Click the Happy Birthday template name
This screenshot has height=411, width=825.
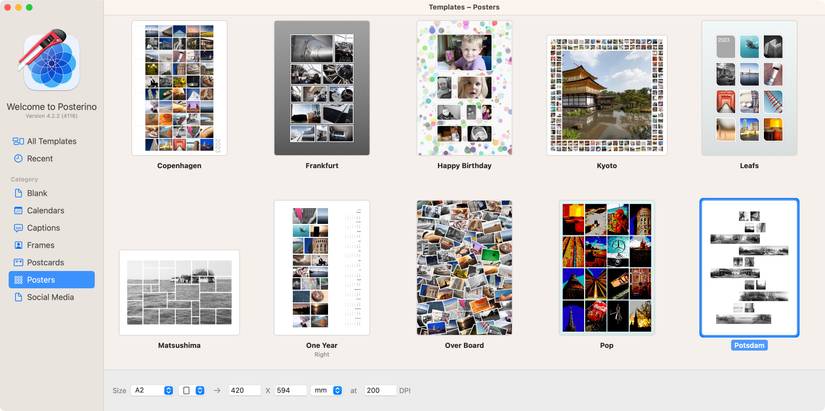tap(465, 165)
